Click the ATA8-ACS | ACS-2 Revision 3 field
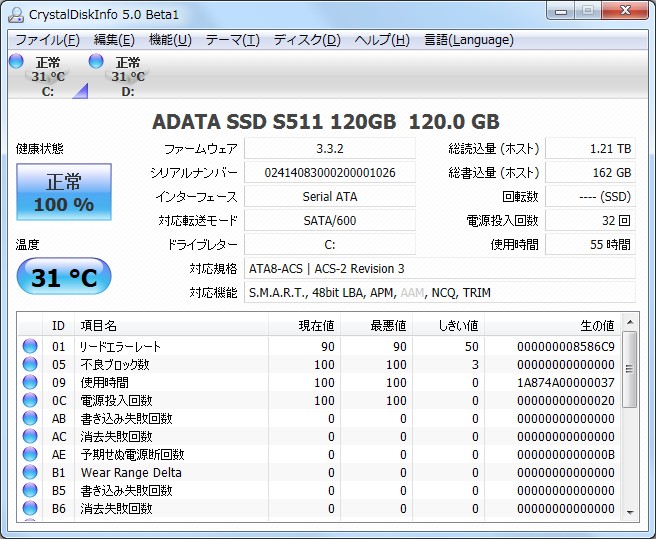Image resolution: width=656 pixels, height=539 pixels. click(x=440, y=269)
